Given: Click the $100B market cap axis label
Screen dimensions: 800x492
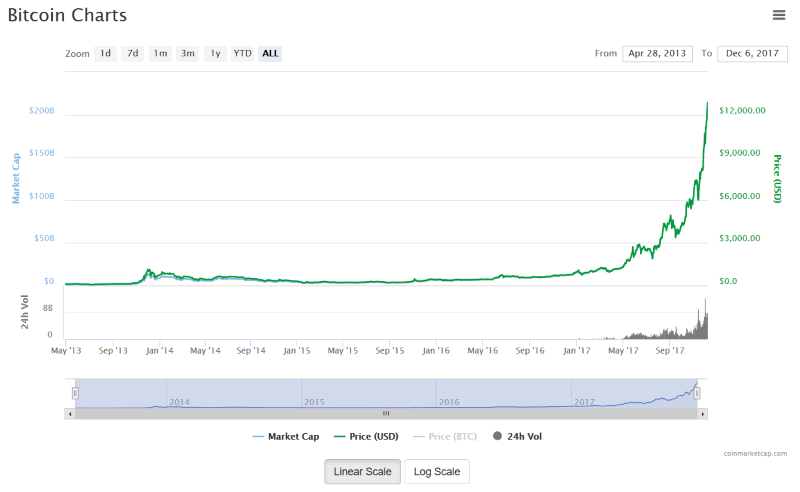Looking at the screenshot, I should click(x=42, y=196).
